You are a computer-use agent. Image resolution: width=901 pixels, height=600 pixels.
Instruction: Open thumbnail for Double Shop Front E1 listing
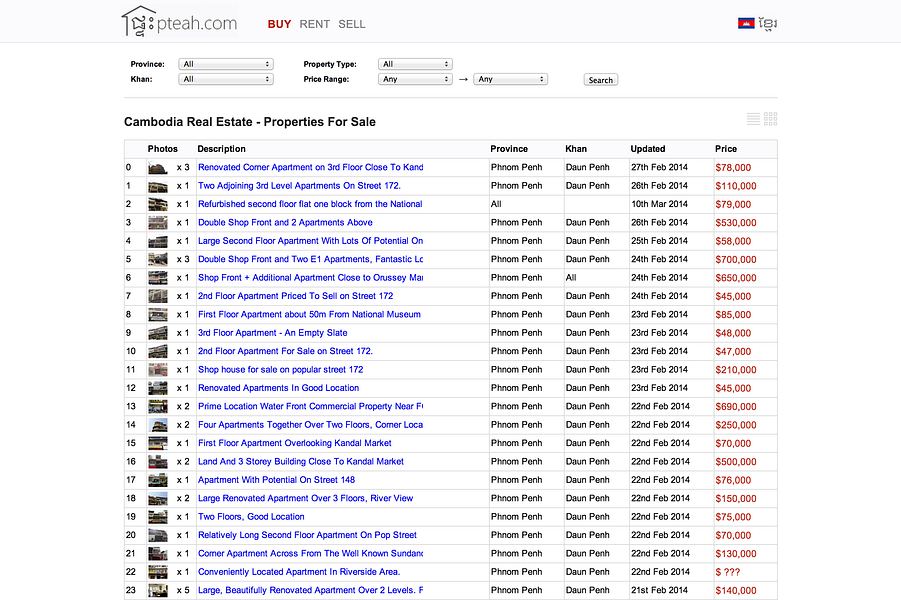pos(157,260)
